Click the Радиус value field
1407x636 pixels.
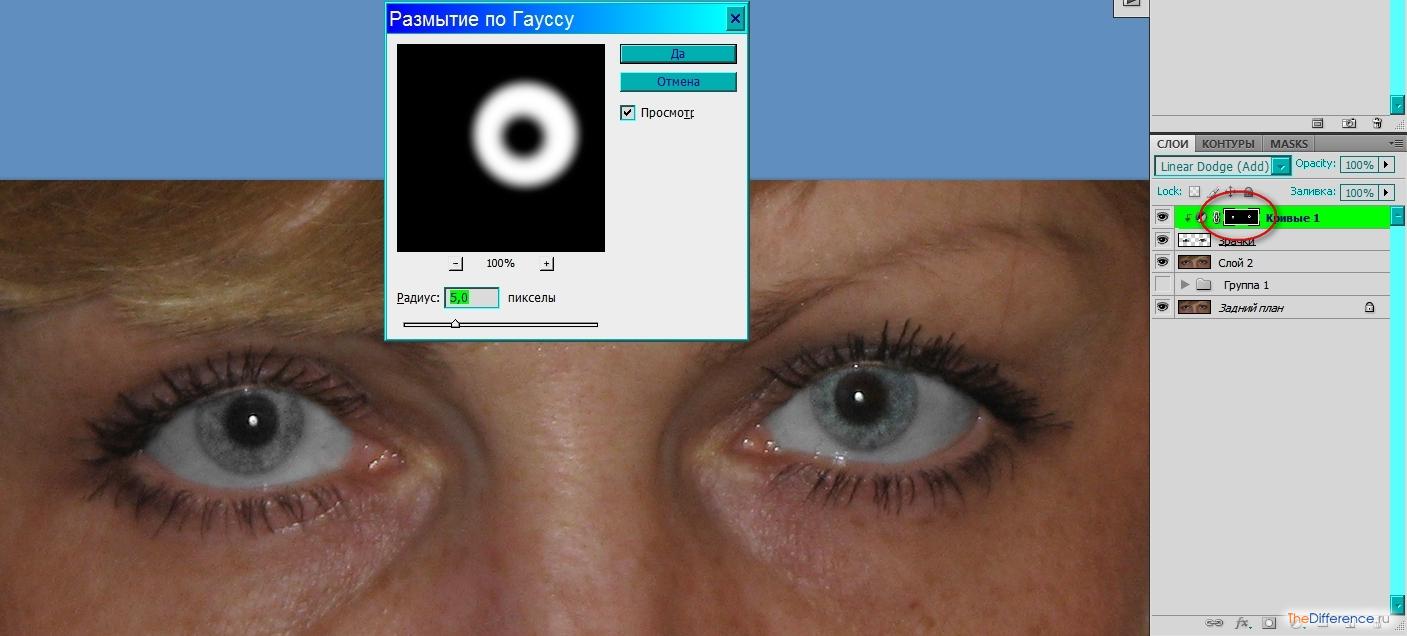tap(472, 298)
